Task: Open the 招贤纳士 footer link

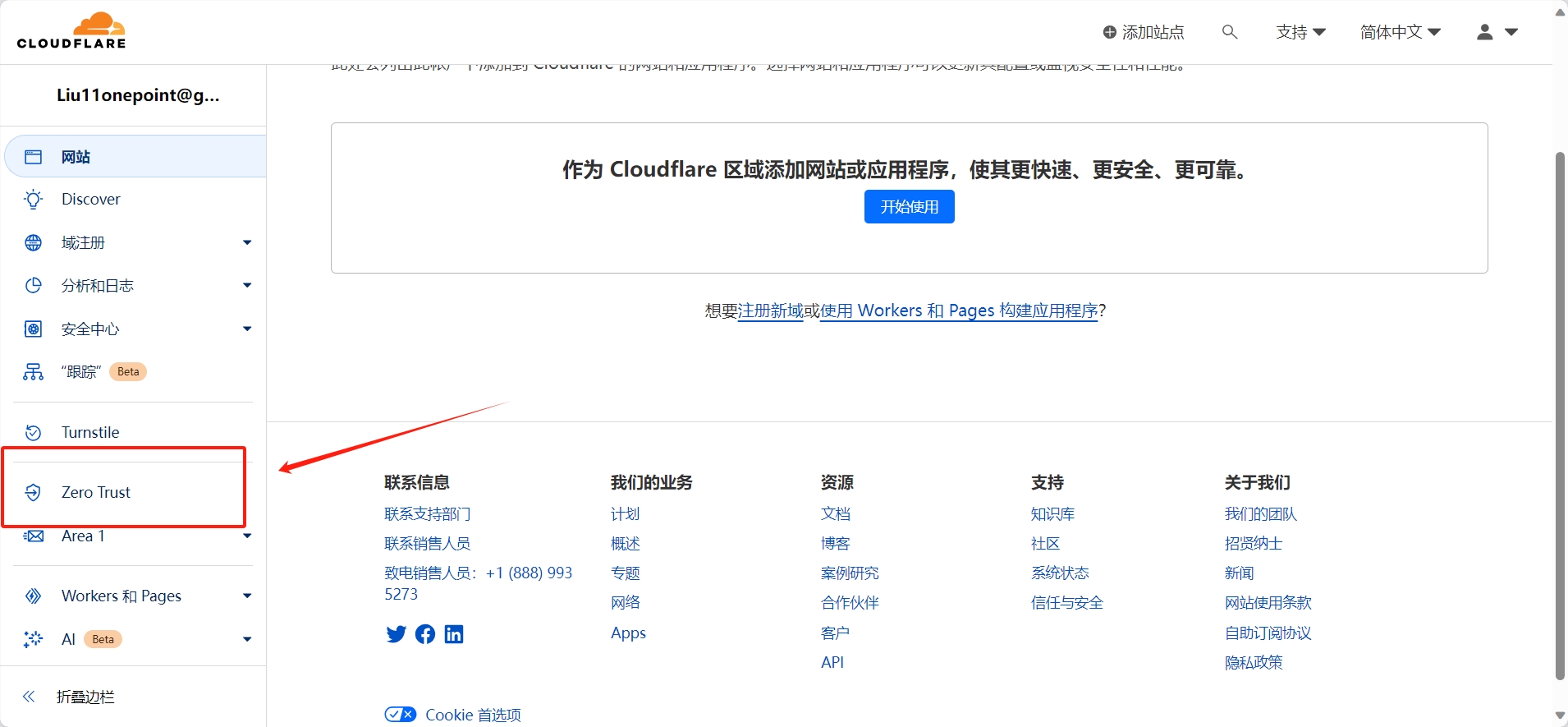Action: coord(1254,544)
